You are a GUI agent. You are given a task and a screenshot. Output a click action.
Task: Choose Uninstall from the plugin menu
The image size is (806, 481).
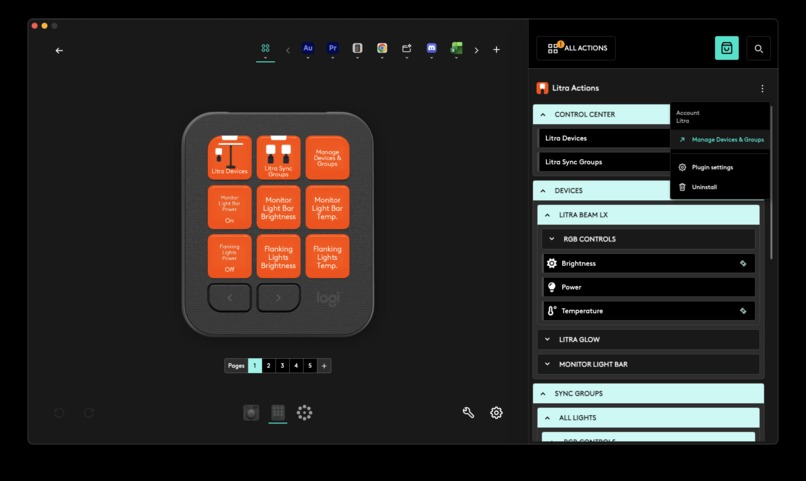click(x=720, y=187)
